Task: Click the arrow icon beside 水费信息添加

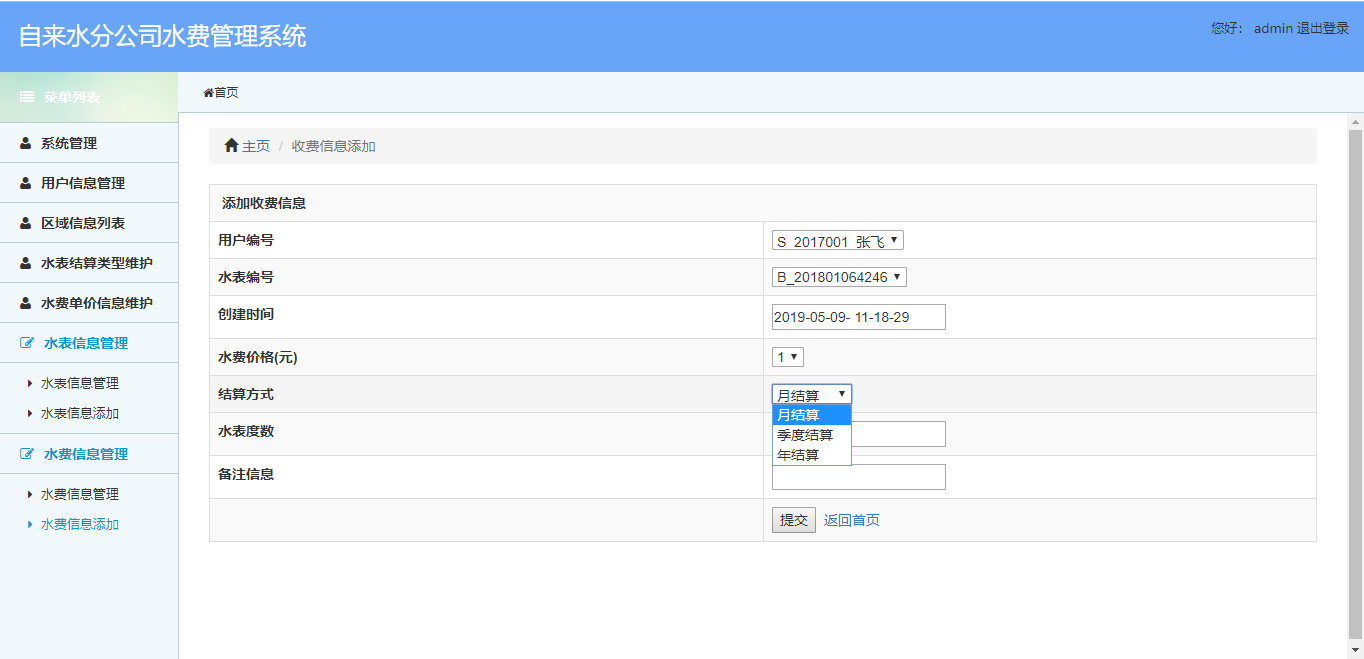Action: click(x=28, y=523)
